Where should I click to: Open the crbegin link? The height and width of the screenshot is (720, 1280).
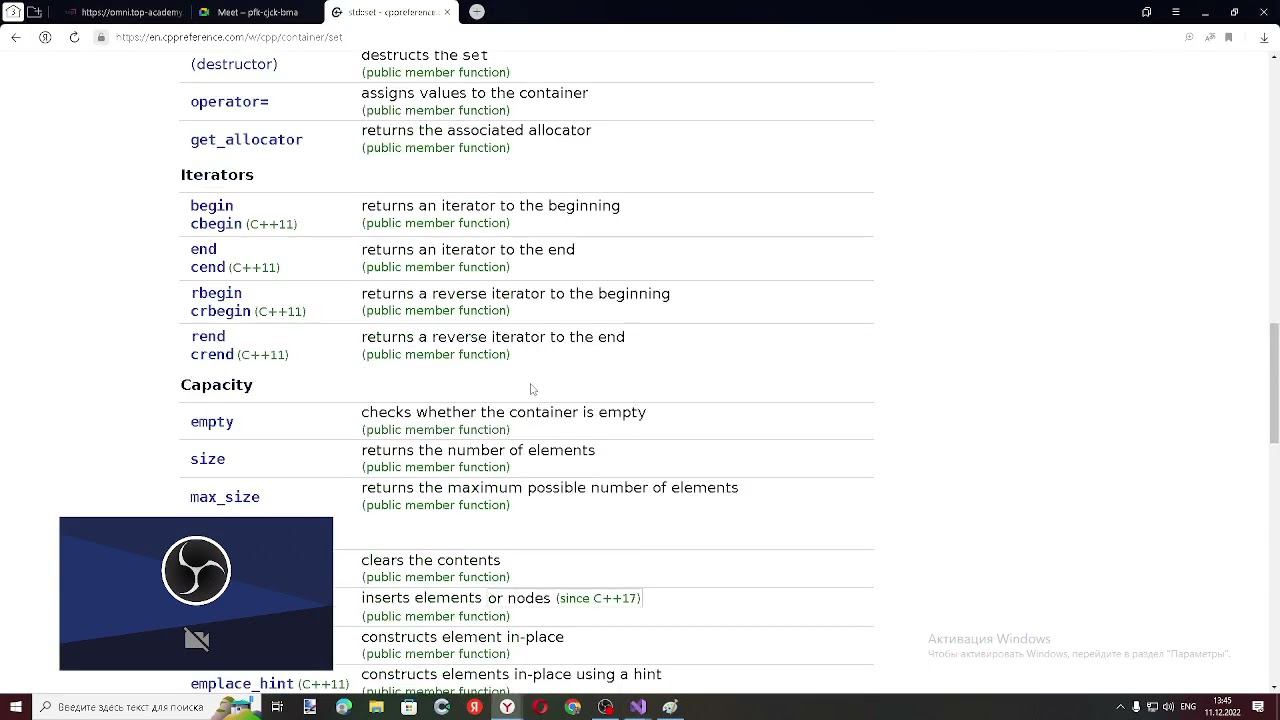[220, 311]
